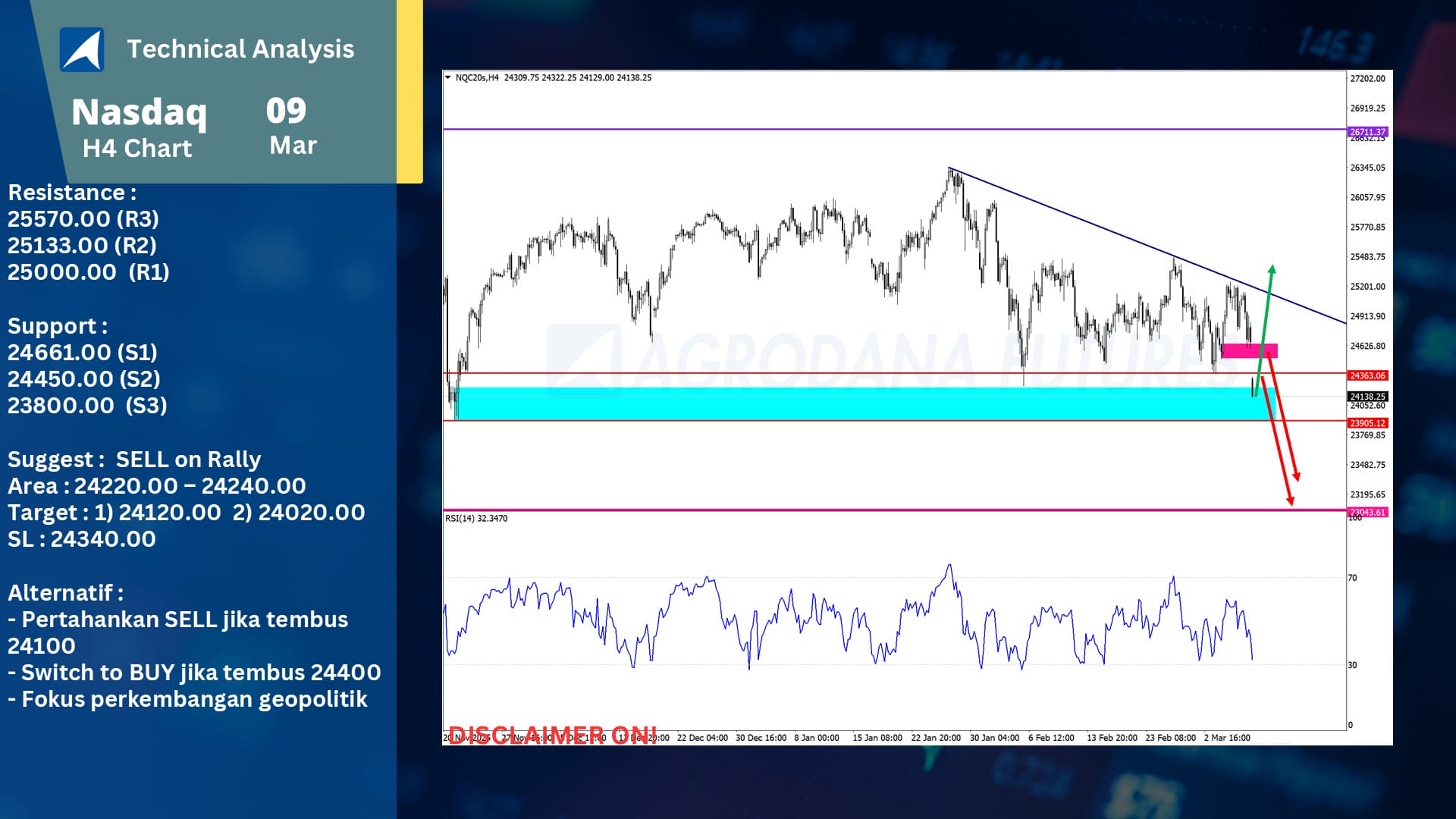Click the upper red downward arrow head

pyautogui.click(x=1297, y=475)
